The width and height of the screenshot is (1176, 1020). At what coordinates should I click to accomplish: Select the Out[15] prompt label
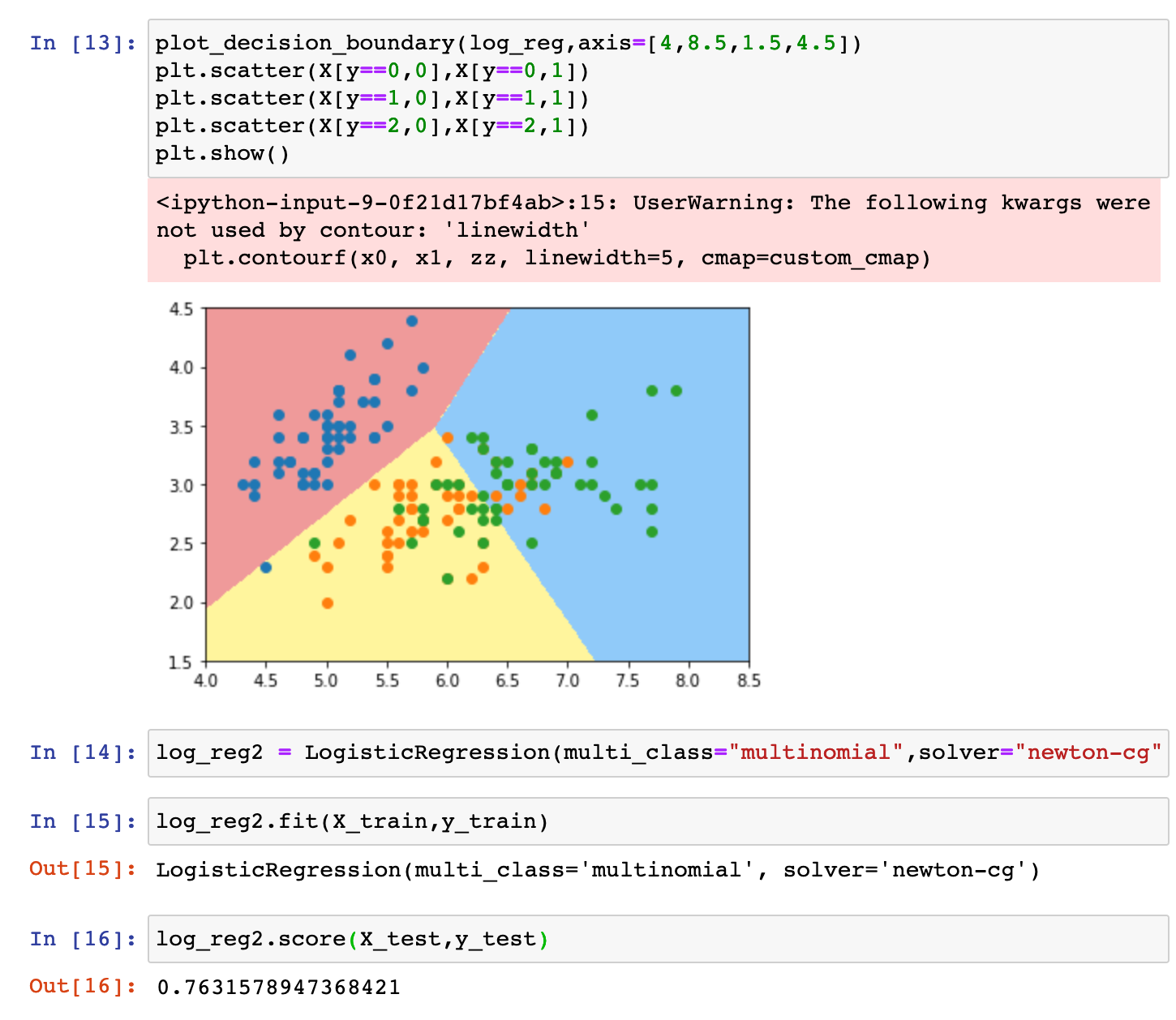pyautogui.click(x=83, y=869)
